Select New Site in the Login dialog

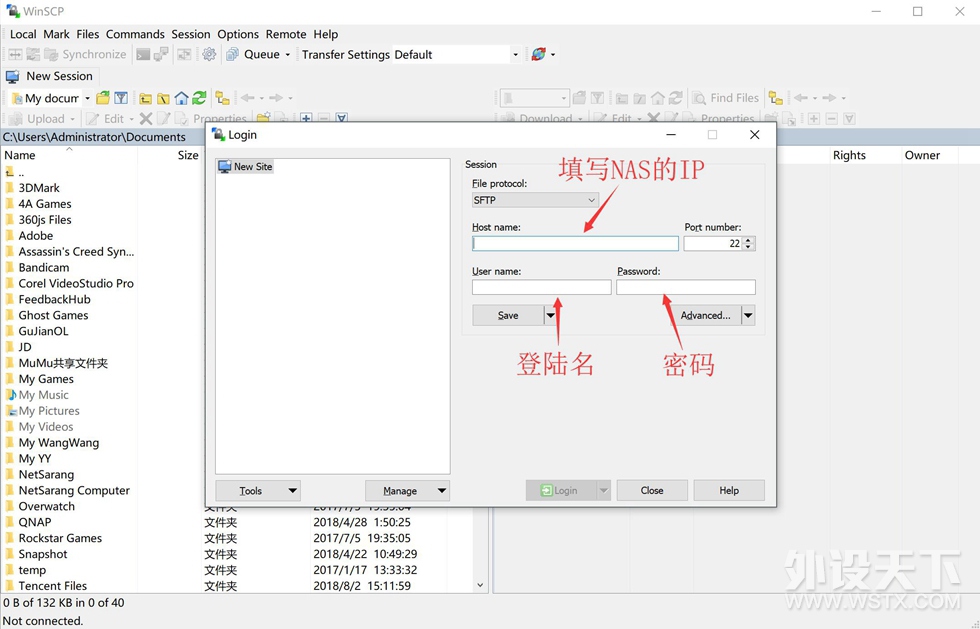coord(245,167)
